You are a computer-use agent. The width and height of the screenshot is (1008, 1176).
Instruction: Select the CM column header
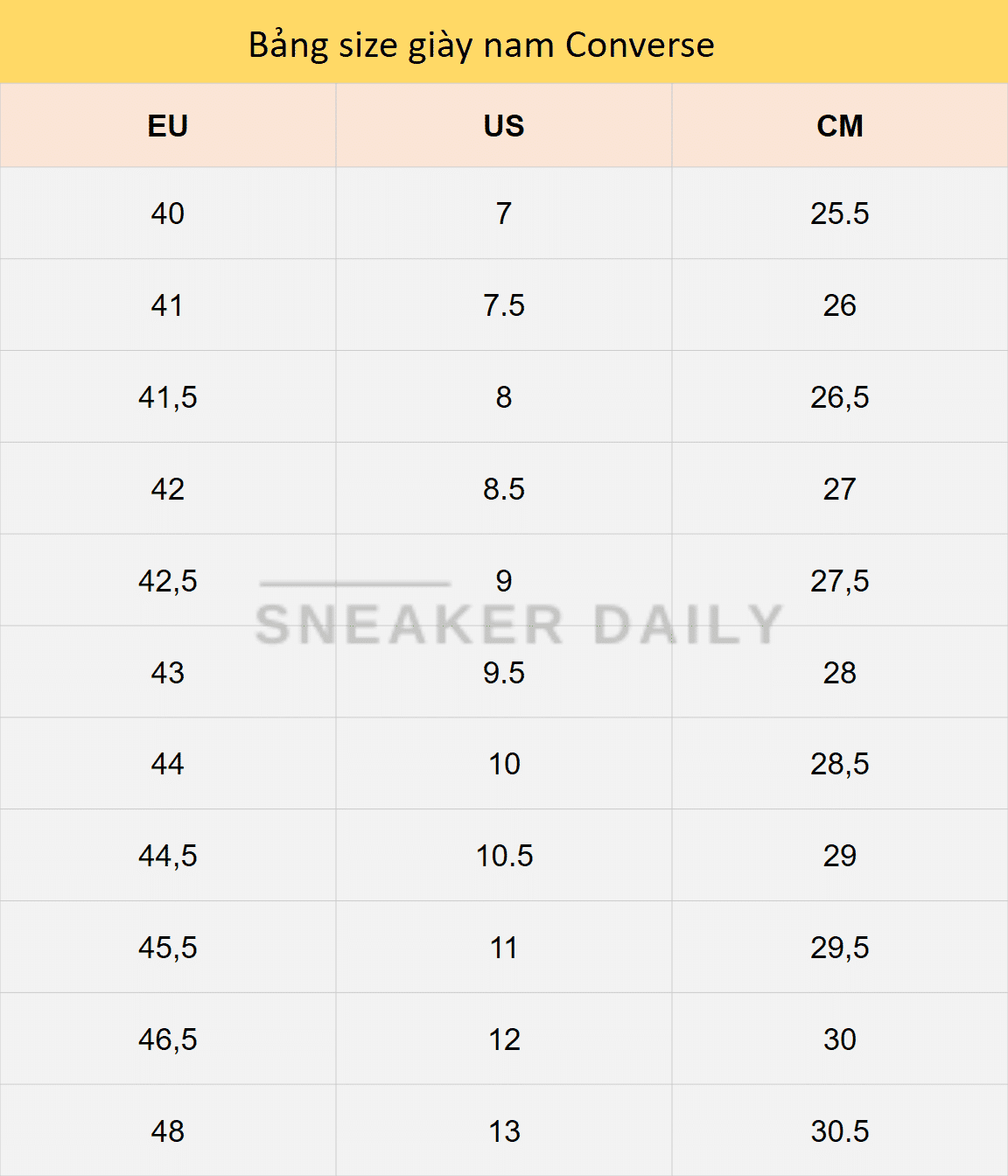(840, 126)
